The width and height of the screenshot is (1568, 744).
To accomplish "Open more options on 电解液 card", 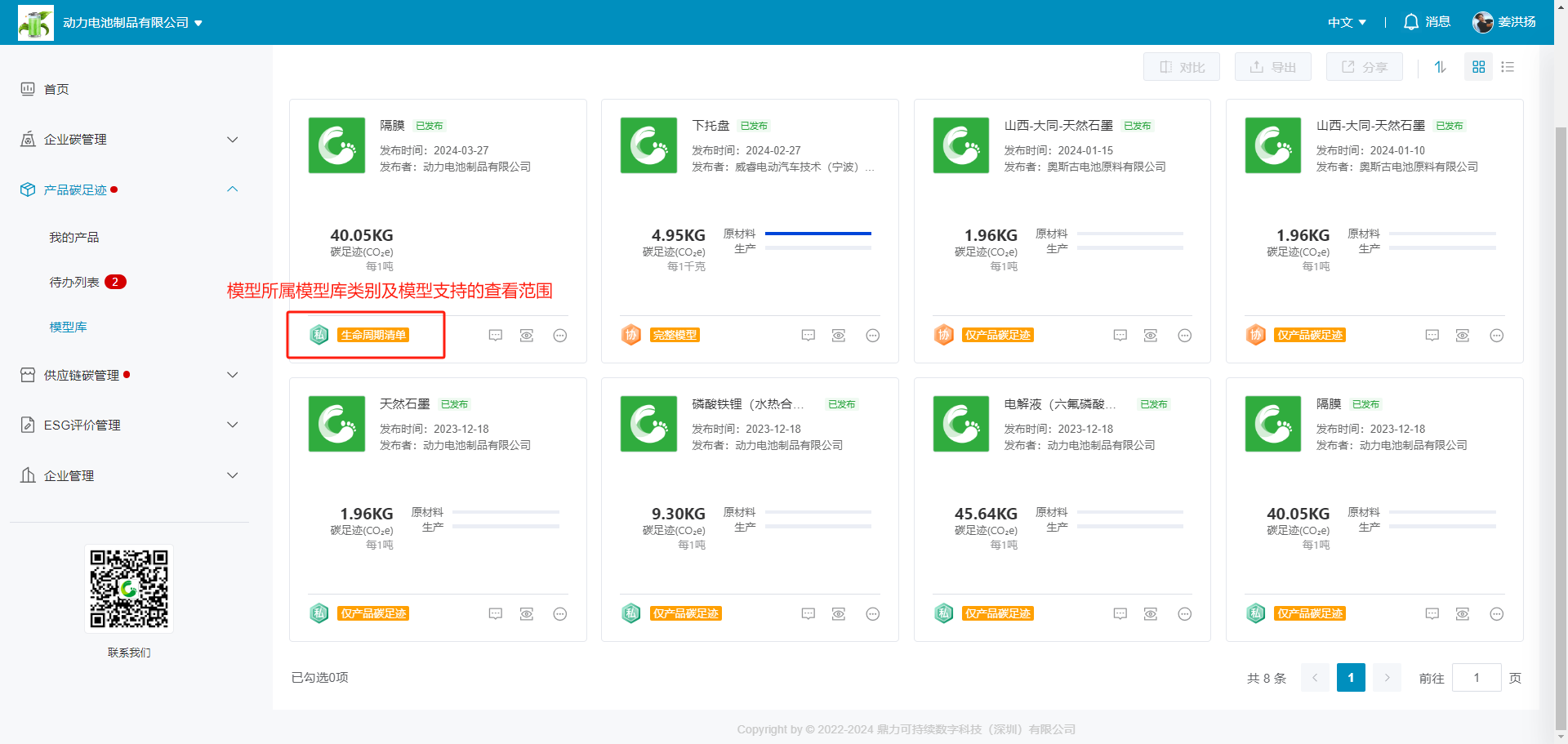I will tap(1184, 614).
